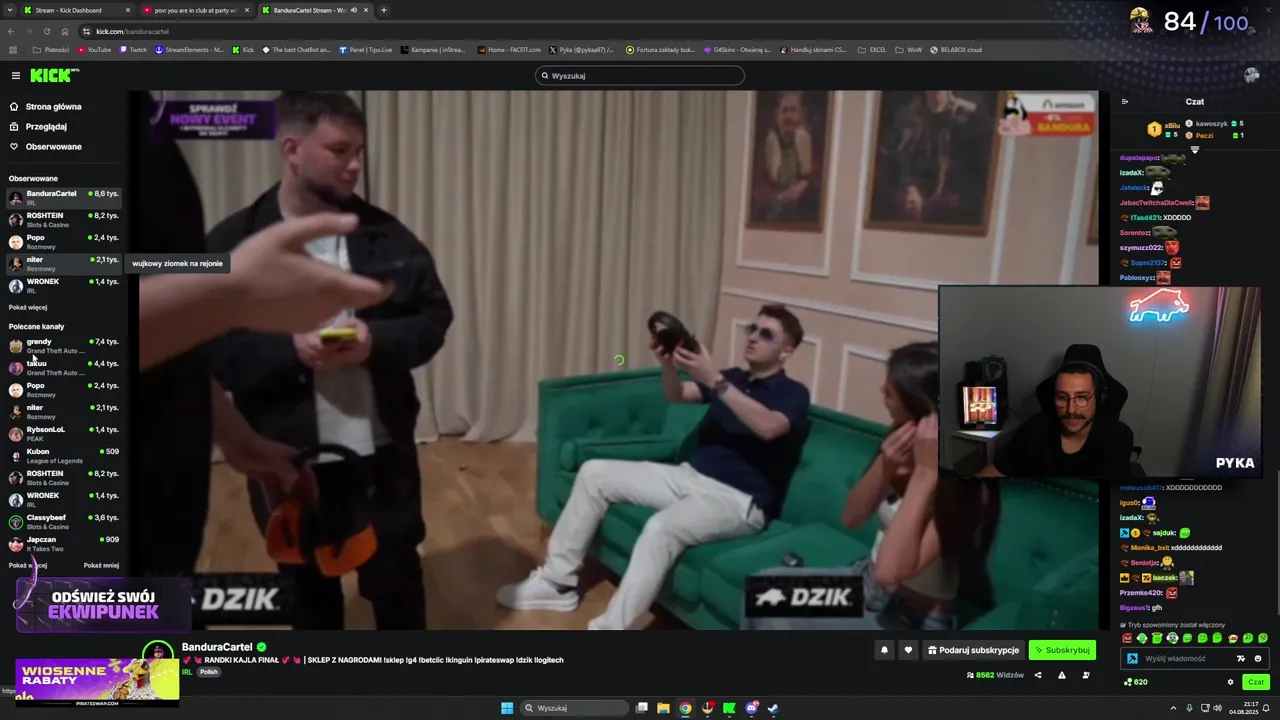This screenshot has height=720, width=1280.
Task: Click the Kick app taskbar icon
Action: tap(730, 708)
